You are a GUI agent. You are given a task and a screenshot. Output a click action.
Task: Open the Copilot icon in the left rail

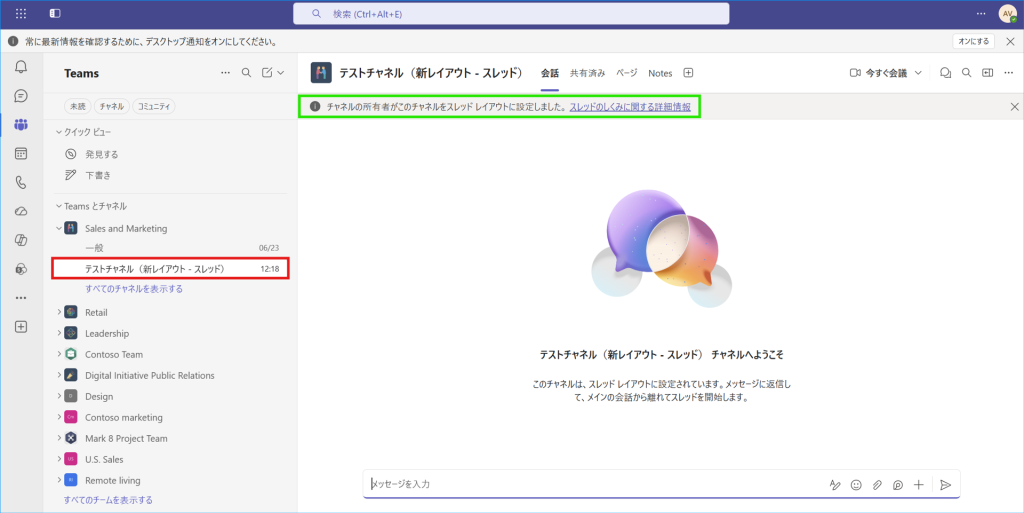click(x=21, y=240)
